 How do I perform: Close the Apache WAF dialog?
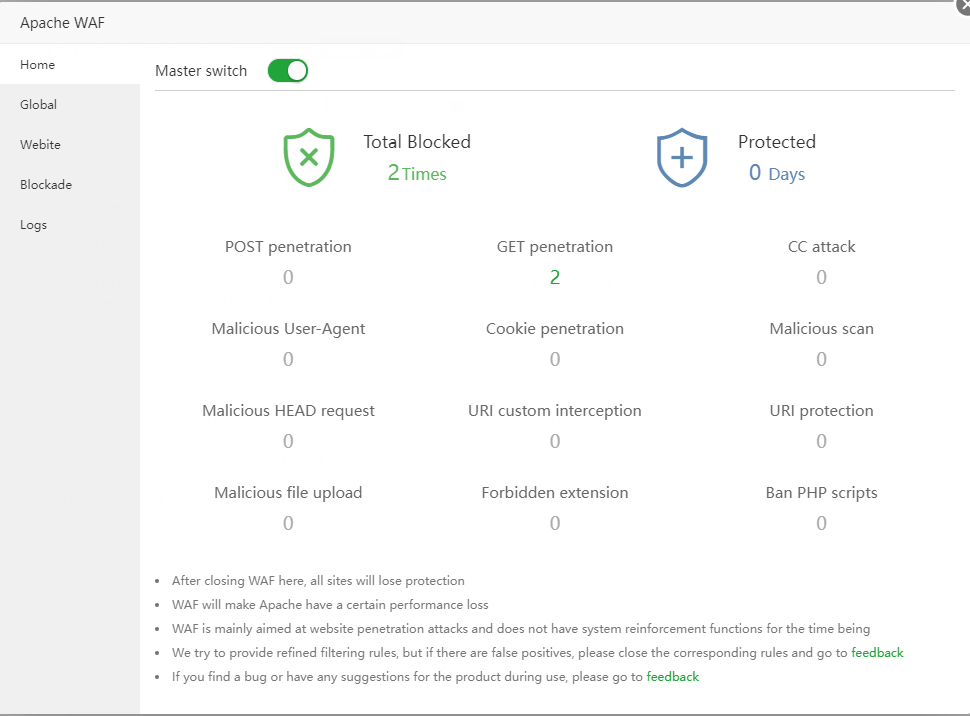(x=963, y=5)
